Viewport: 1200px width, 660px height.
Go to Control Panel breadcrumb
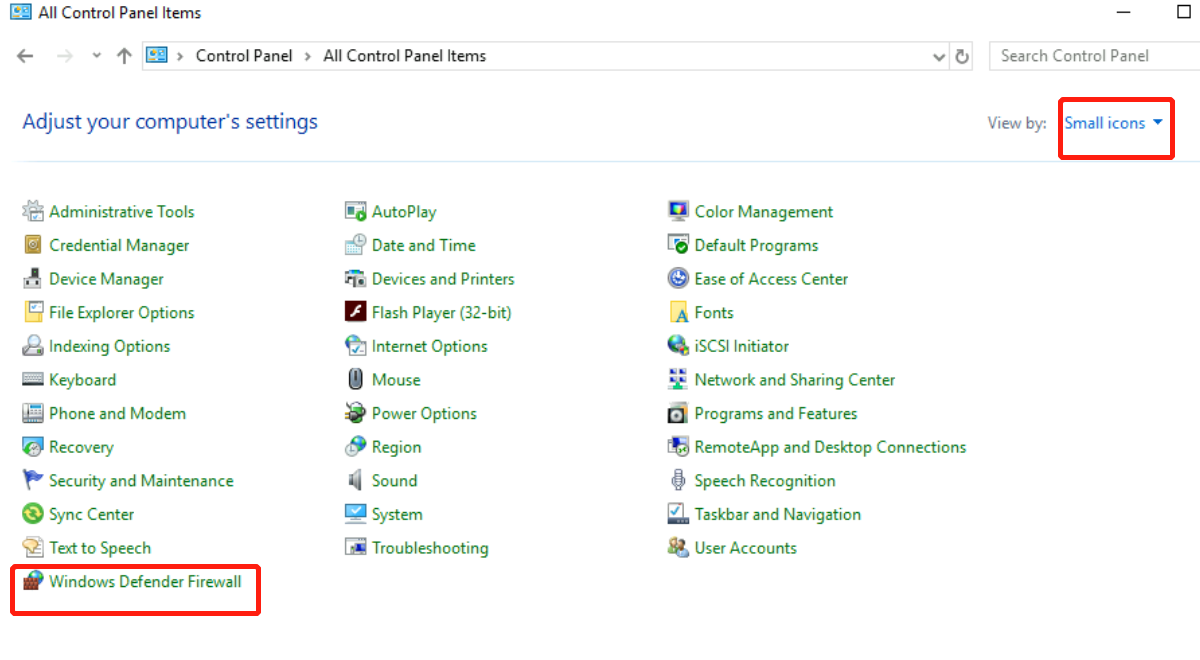tap(244, 56)
